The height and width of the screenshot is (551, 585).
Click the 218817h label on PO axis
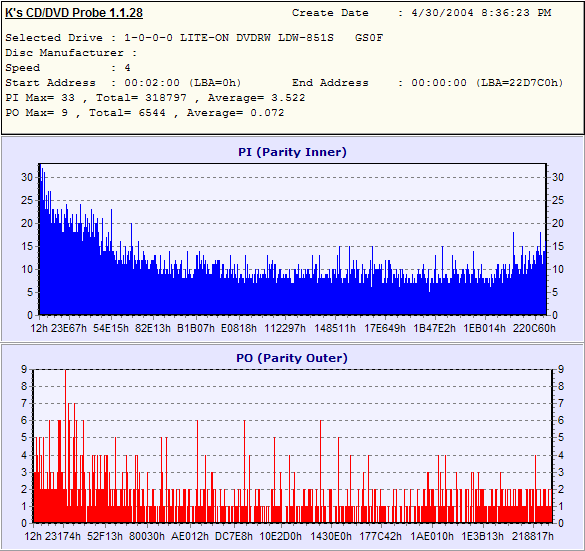point(533,536)
